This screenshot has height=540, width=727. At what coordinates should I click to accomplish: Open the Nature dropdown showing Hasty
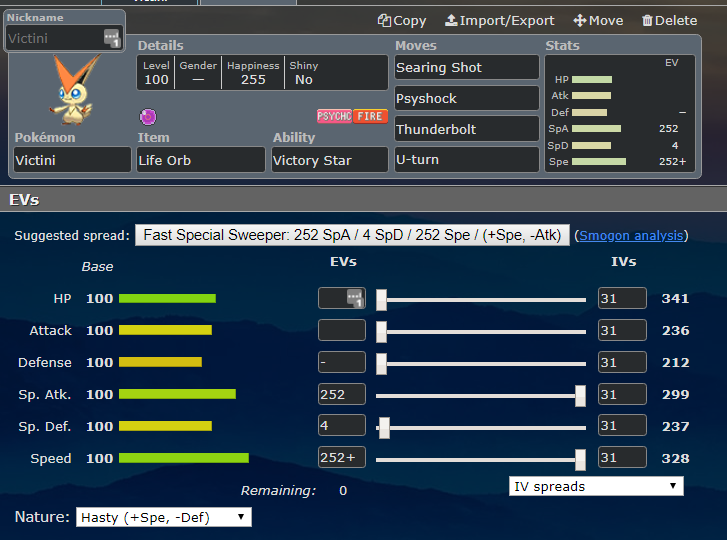164,517
